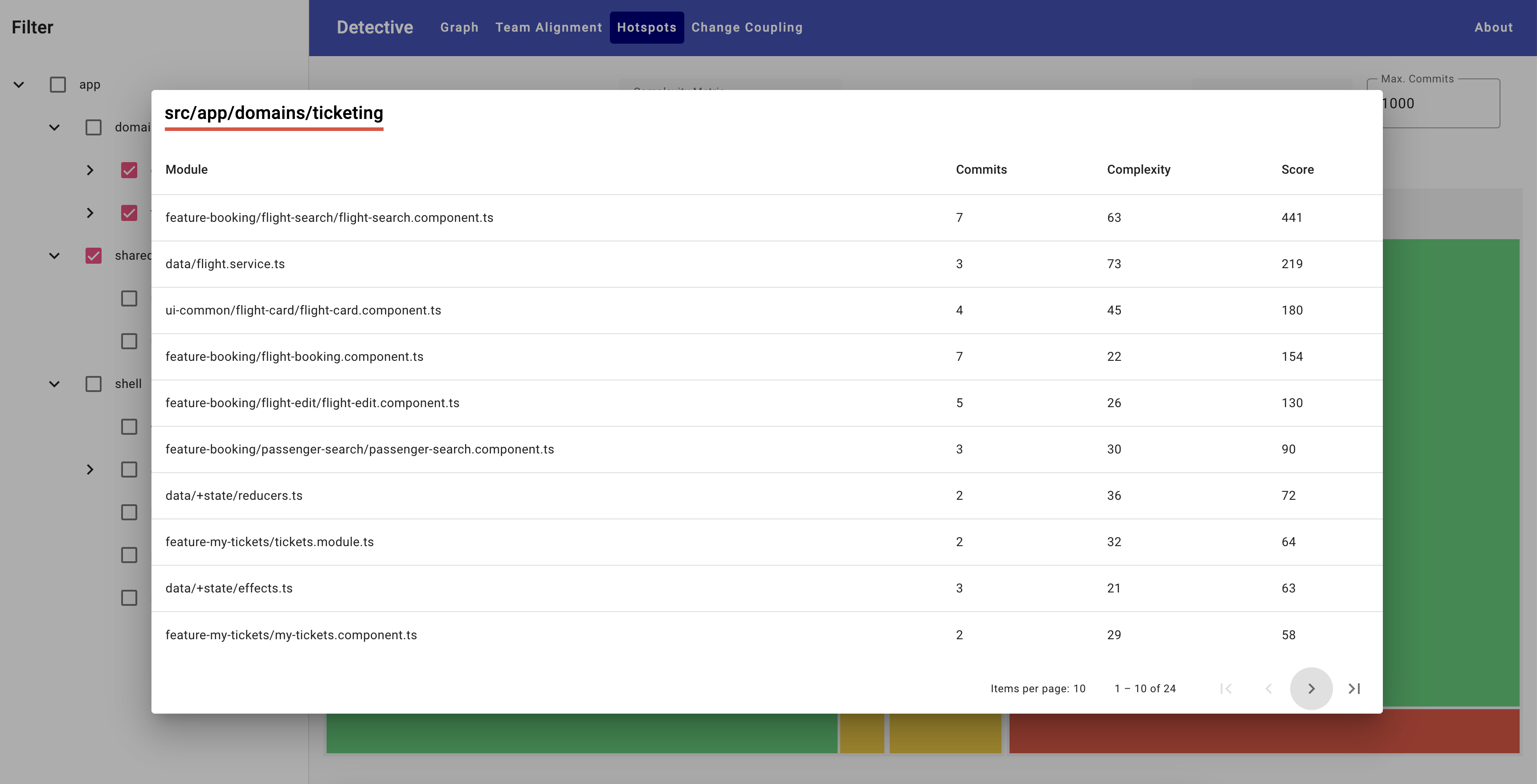Open the Change Coupling tab
Screen dimensions: 1537x784
click(x=746, y=28)
